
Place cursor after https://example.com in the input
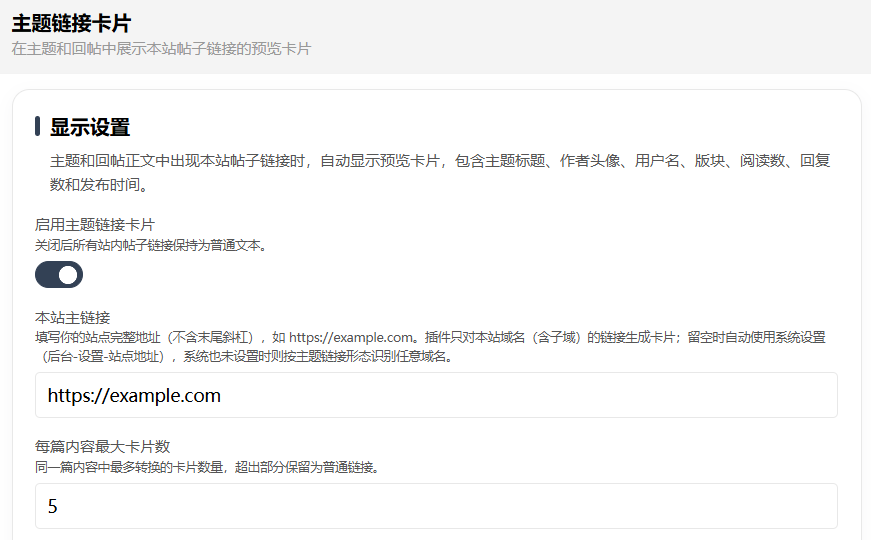[222, 396]
